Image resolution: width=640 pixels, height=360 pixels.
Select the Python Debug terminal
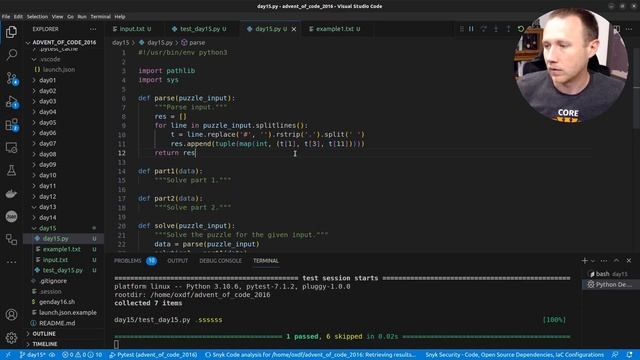609,284
